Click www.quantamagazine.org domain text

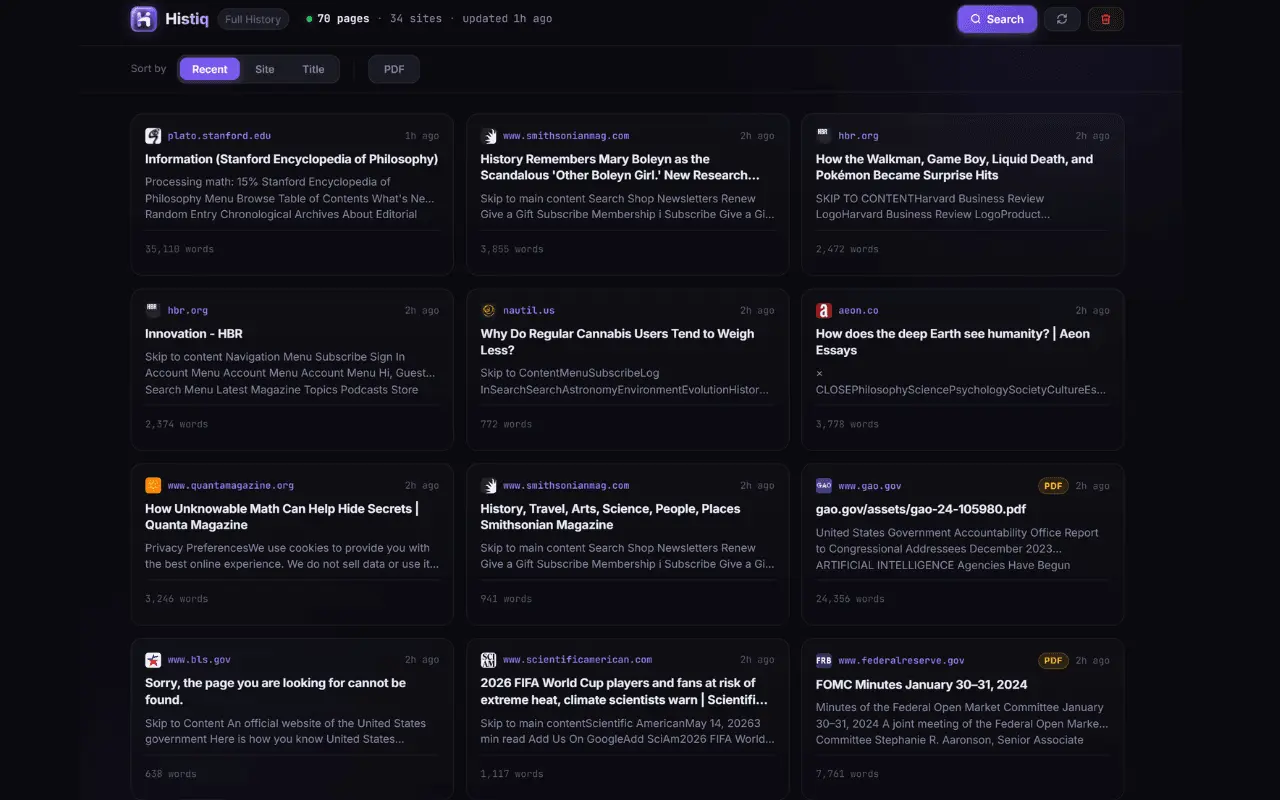[231, 486]
